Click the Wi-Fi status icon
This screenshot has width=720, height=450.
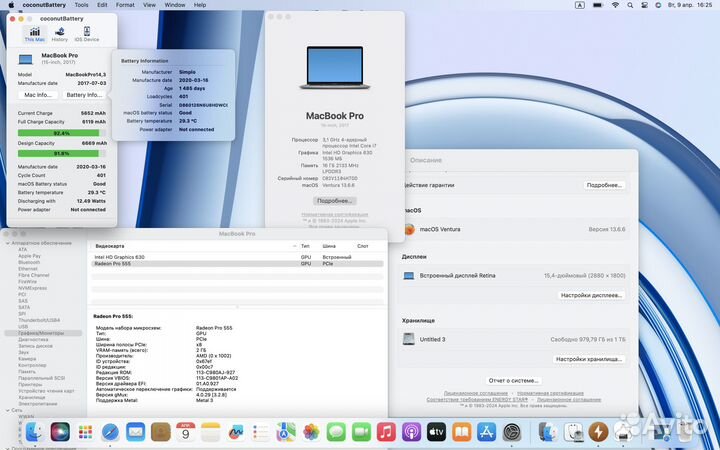(x=615, y=5)
